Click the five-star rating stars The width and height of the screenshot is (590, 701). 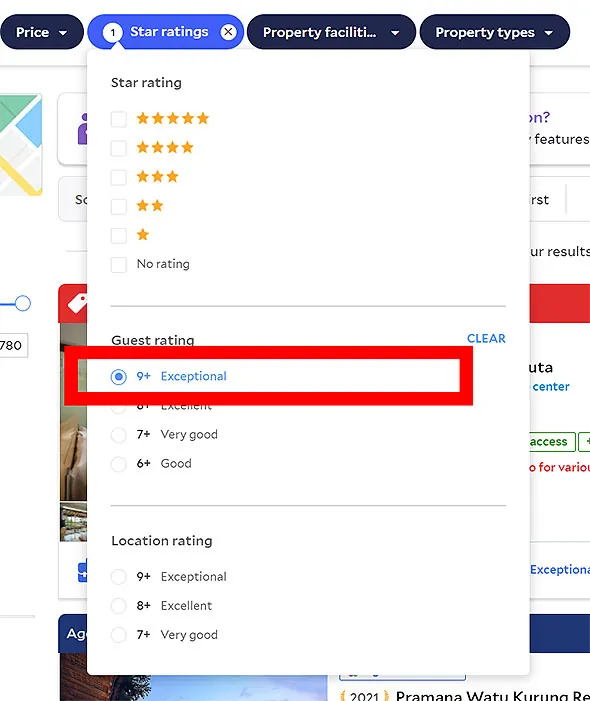click(173, 118)
